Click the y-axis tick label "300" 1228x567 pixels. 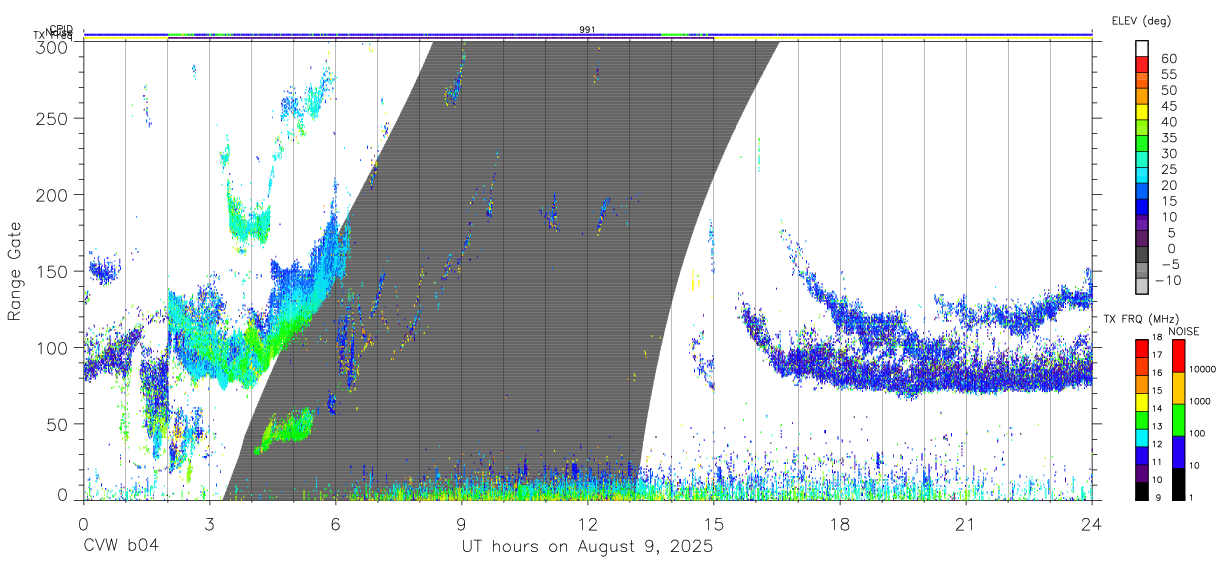point(51,46)
